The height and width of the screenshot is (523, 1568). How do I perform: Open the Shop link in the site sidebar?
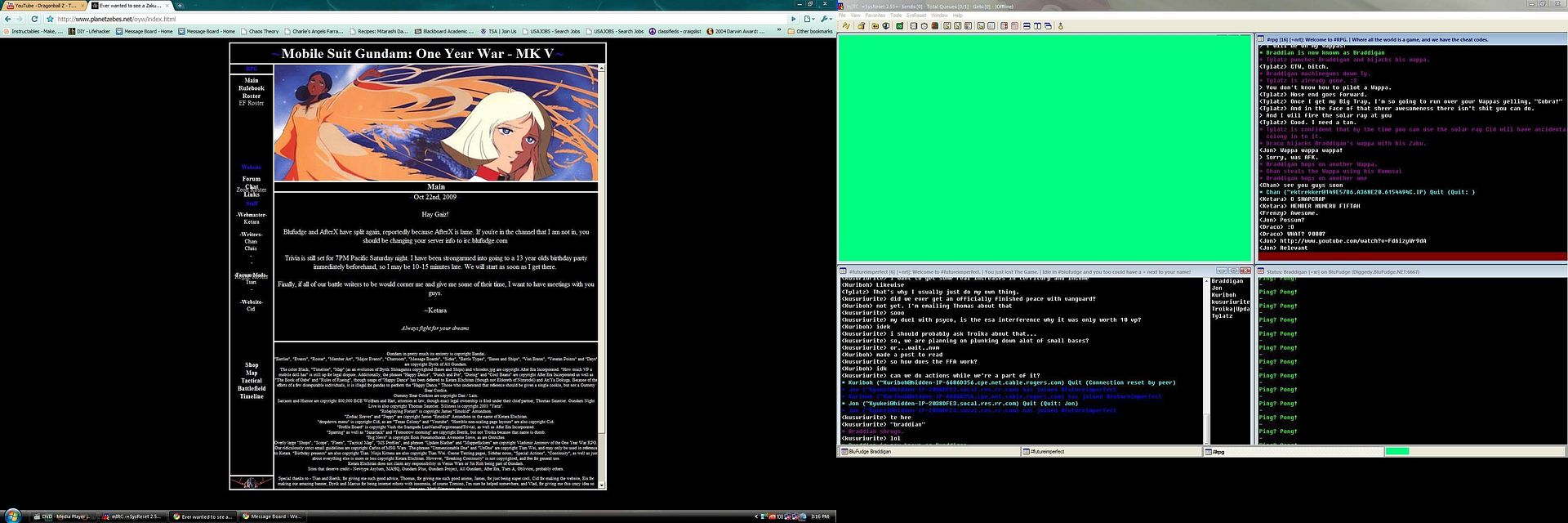252,365
